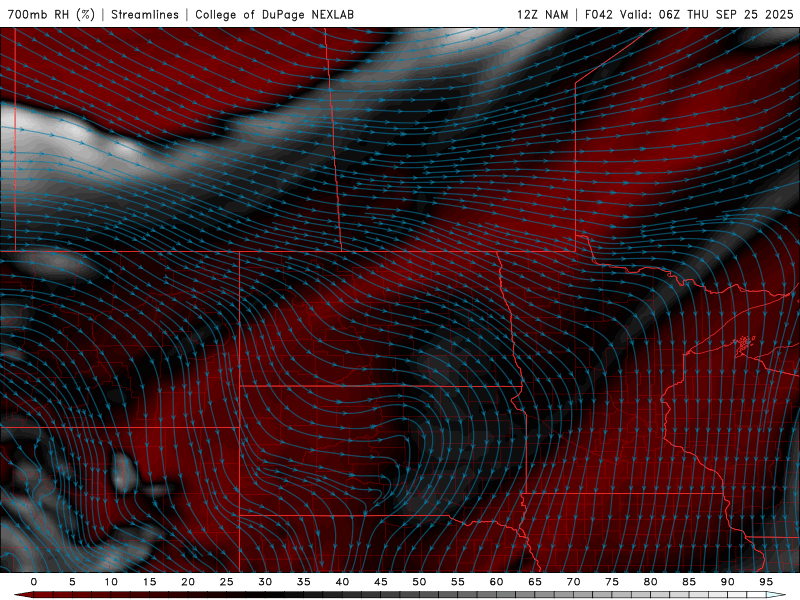
Task: Click 'Valid: 06Z THU SEP 25 2025' text
Action: (x=707, y=14)
